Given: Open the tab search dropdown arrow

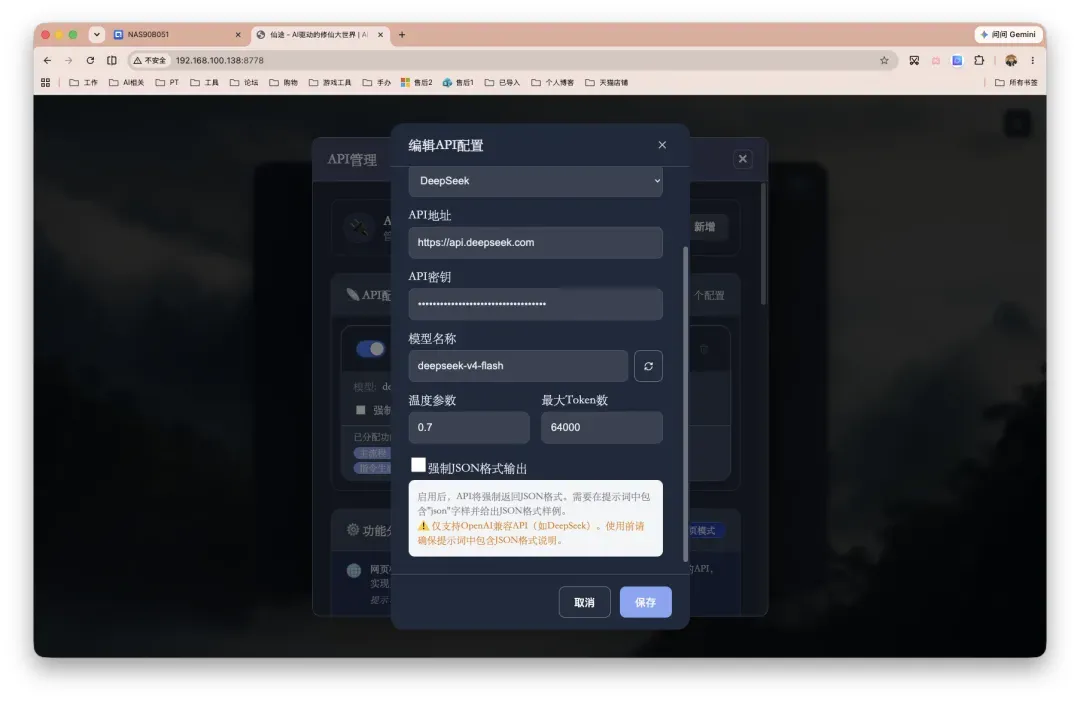Looking at the screenshot, I should point(96,34).
